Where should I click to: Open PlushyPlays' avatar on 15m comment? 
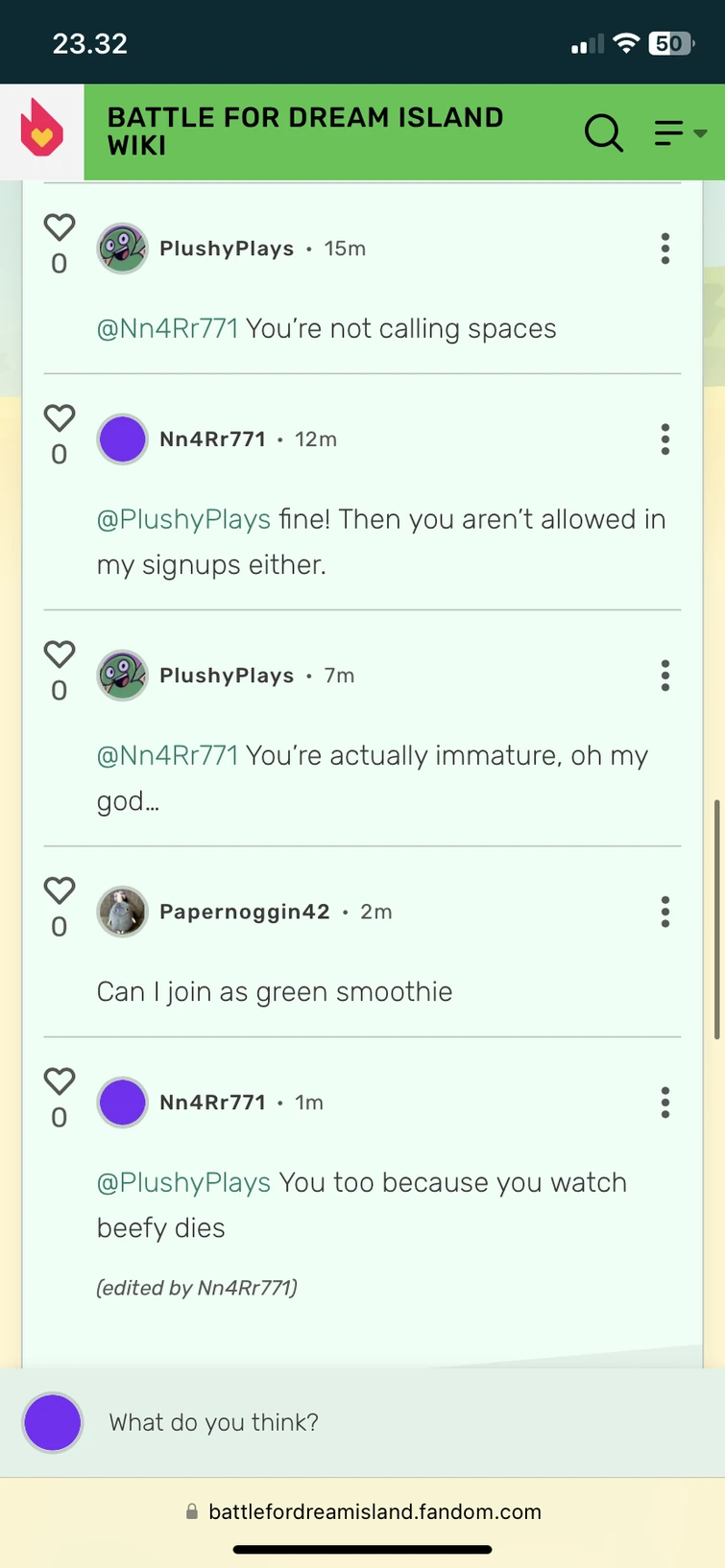[122, 249]
